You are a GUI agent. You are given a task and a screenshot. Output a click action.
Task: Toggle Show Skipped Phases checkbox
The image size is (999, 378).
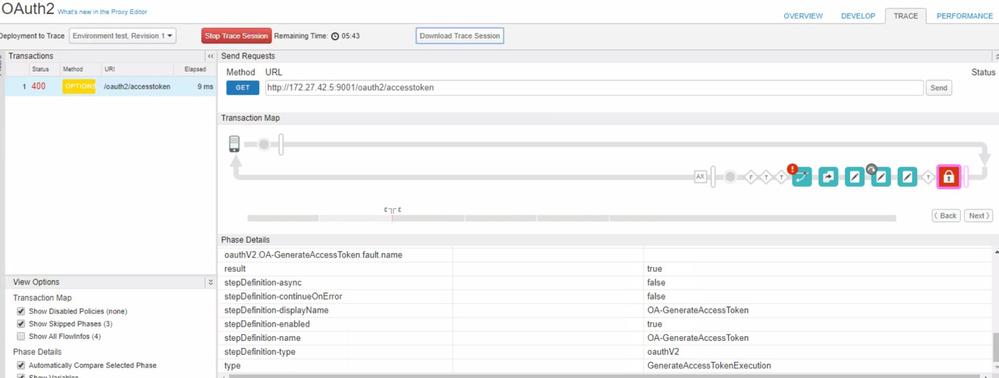(x=21, y=324)
